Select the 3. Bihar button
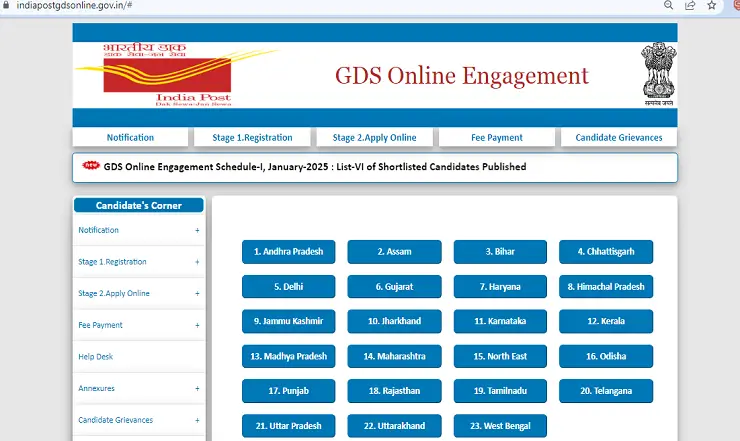Image resolution: width=740 pixels, height=441 pixels. pyautogui.click(x=500, y=252)
